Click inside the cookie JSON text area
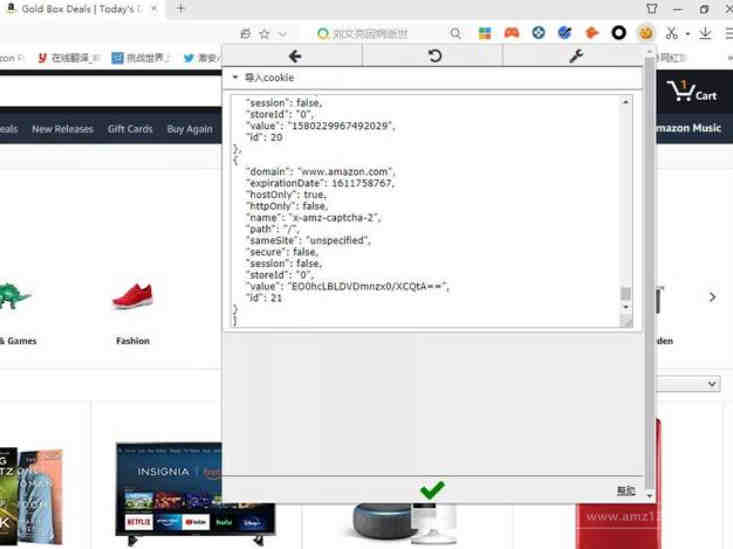The height and width of the screenshot is (549, 733). (425, 211)
